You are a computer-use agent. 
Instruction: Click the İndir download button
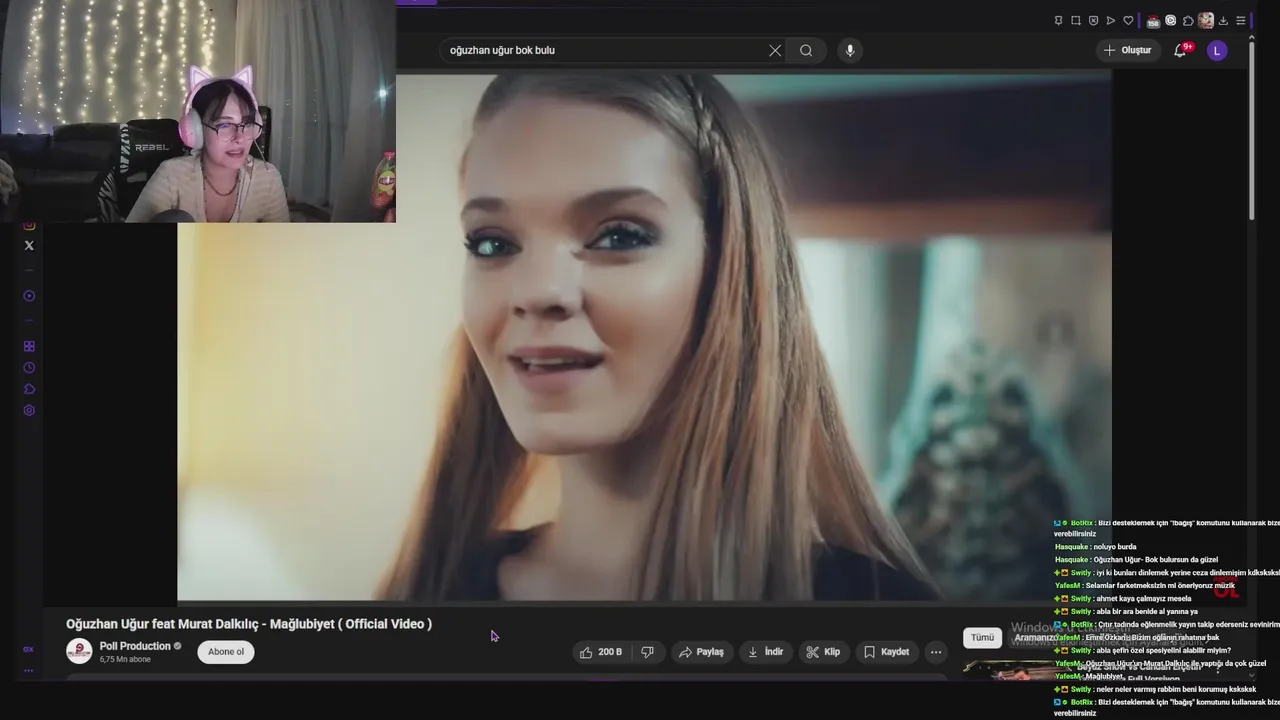pos(765,652)
